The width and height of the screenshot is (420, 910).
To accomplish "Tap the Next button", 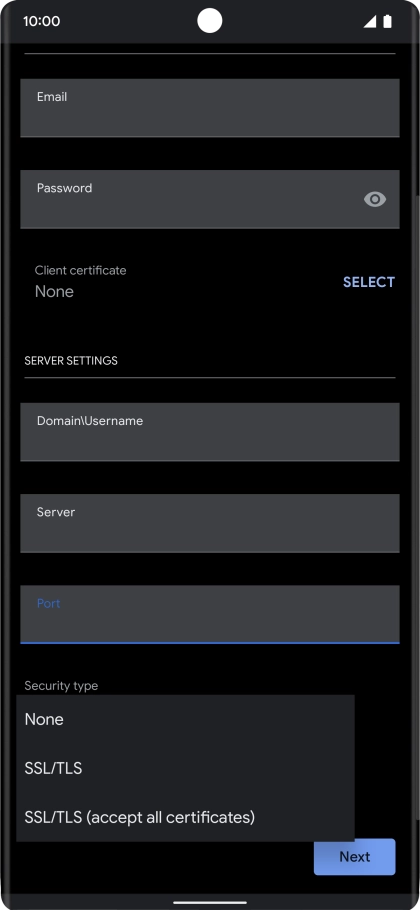I will (x=354, y=857).
